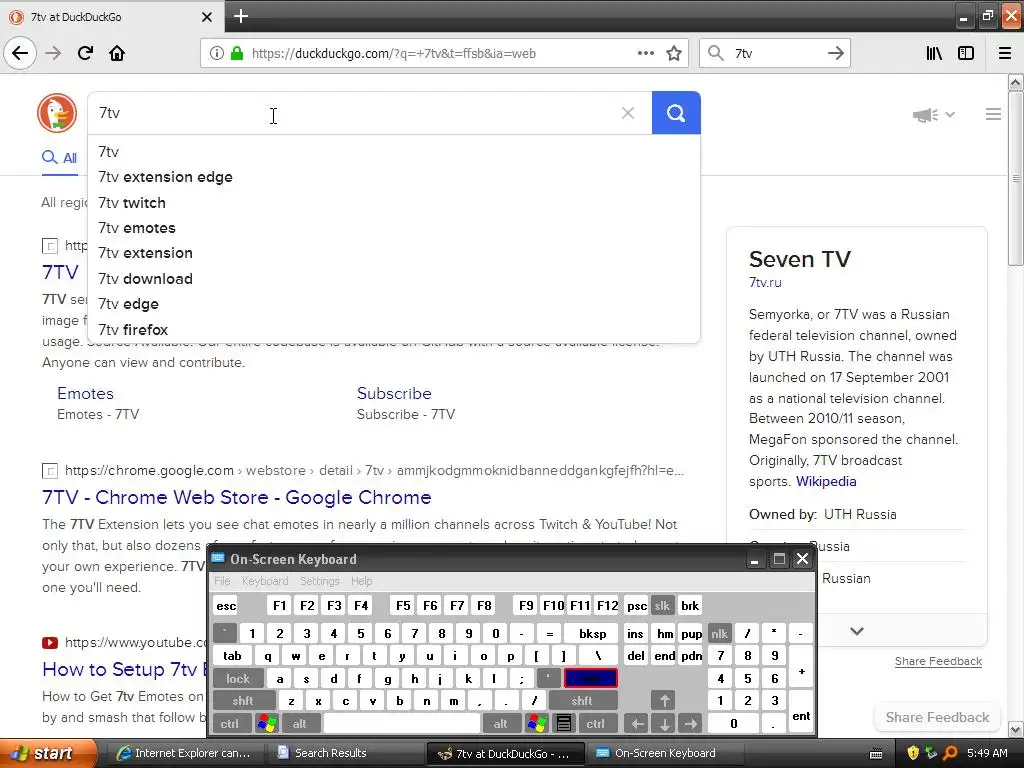Switch to Internet Explorer taskbar item

click(184, 753)
